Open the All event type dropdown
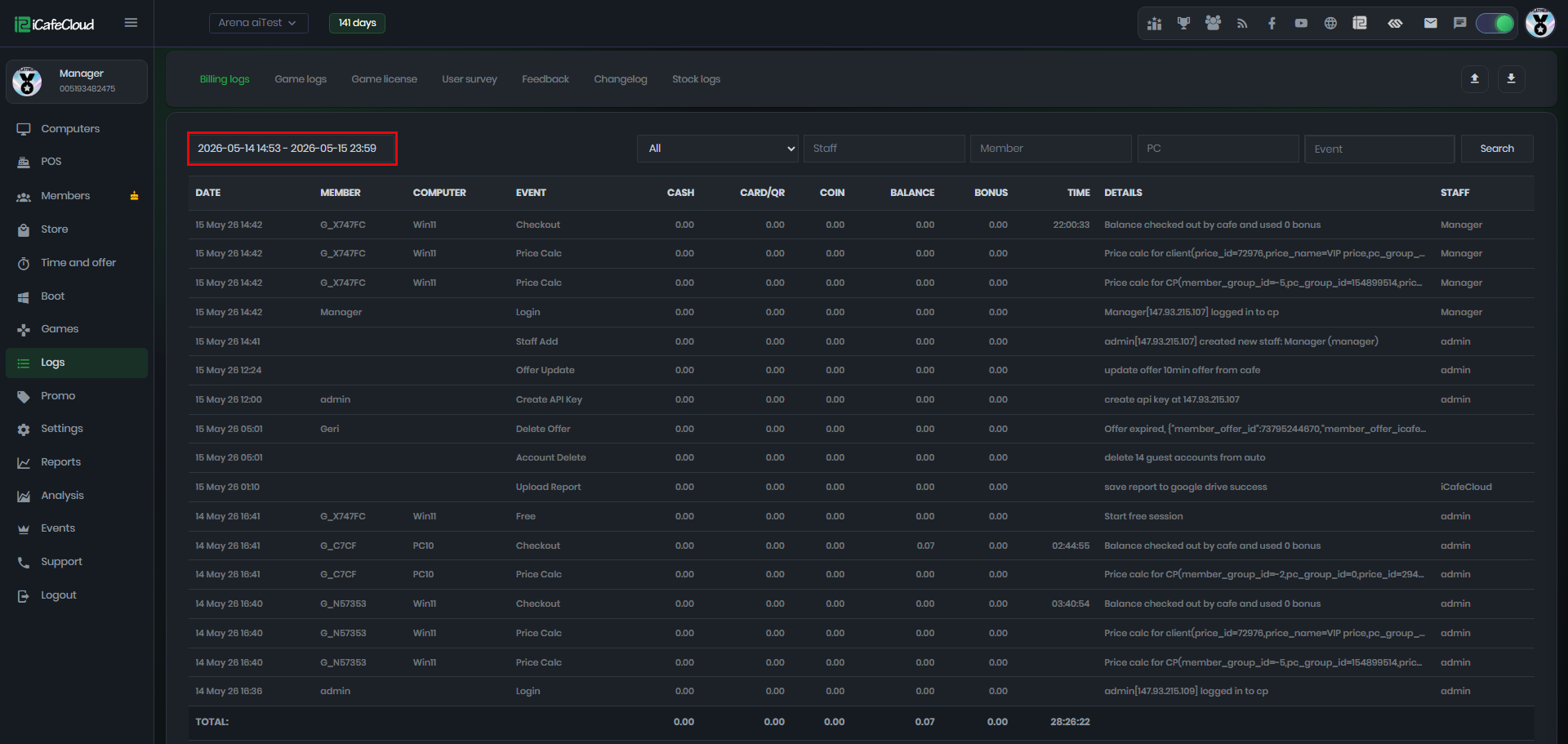1568x744 pixels. (x=718, y=149)
